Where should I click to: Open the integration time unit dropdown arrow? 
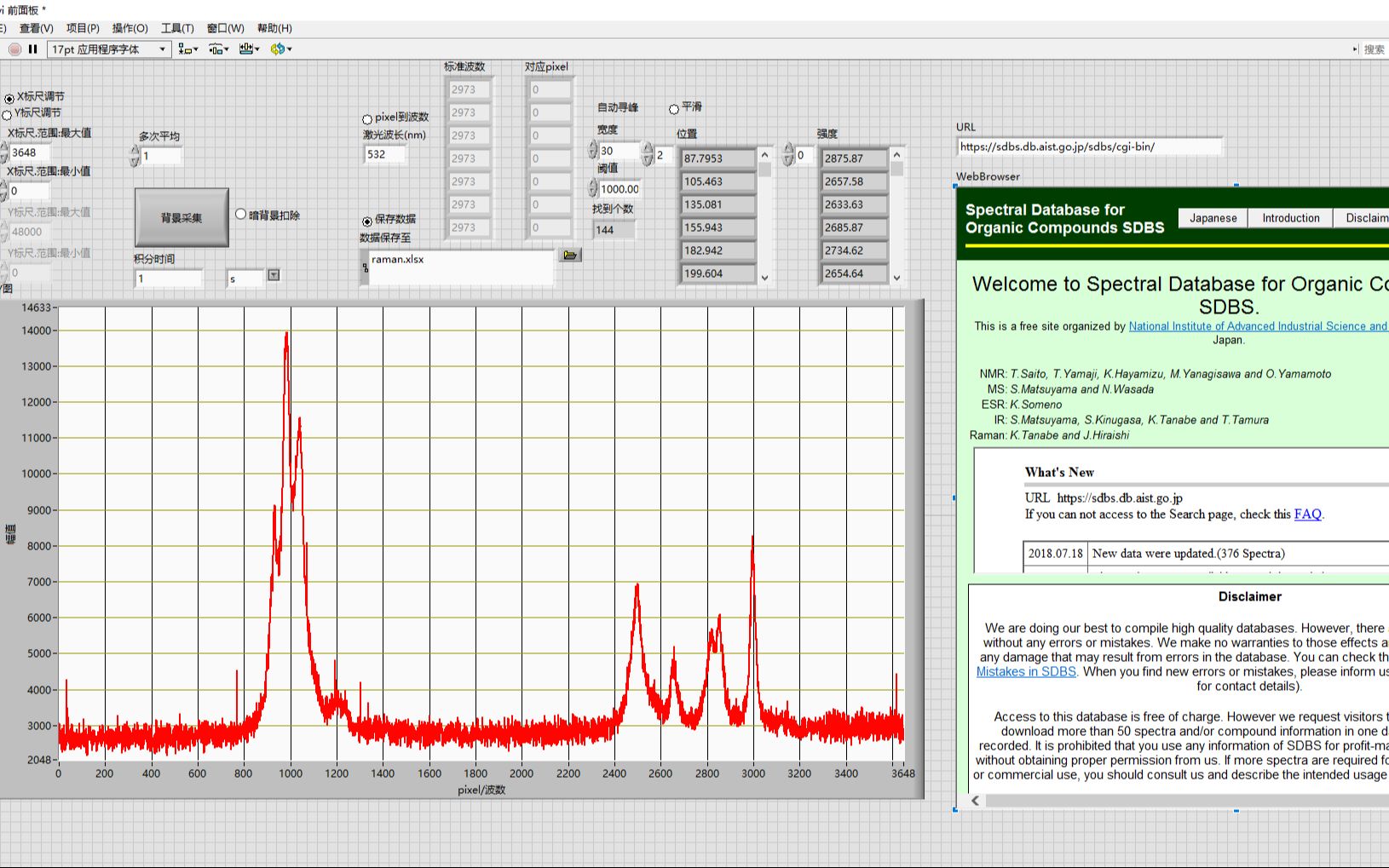tap(274, 275)
